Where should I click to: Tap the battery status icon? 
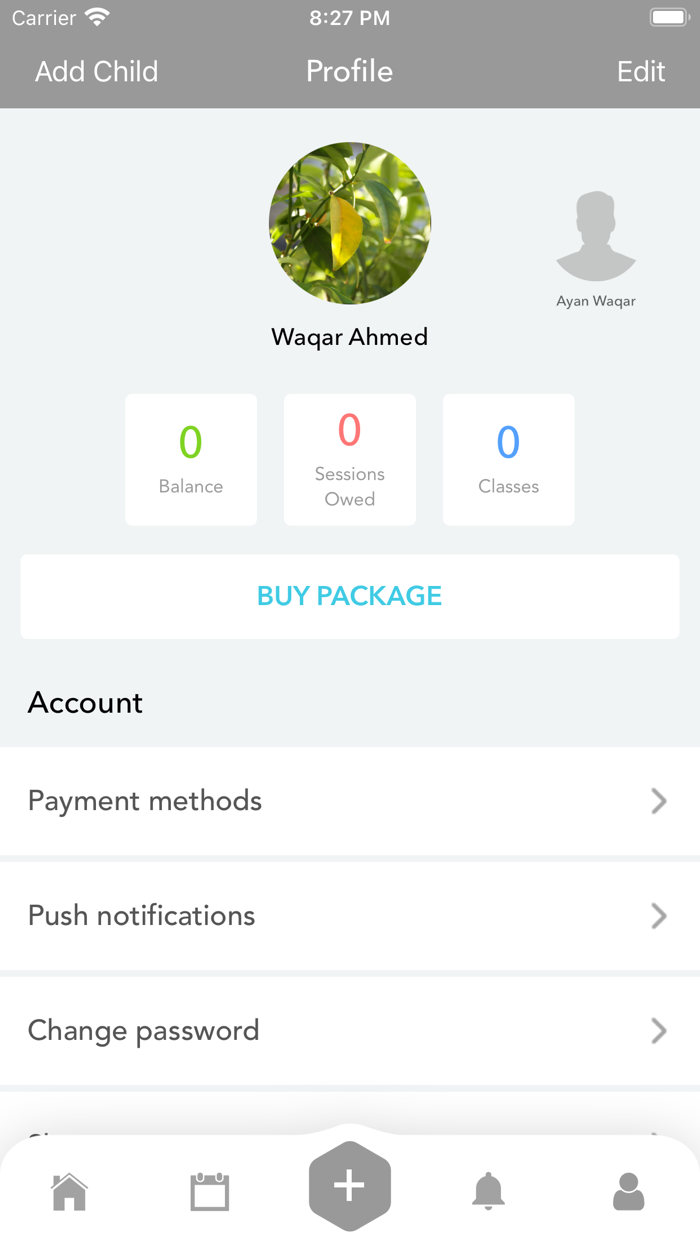(668, 17)
